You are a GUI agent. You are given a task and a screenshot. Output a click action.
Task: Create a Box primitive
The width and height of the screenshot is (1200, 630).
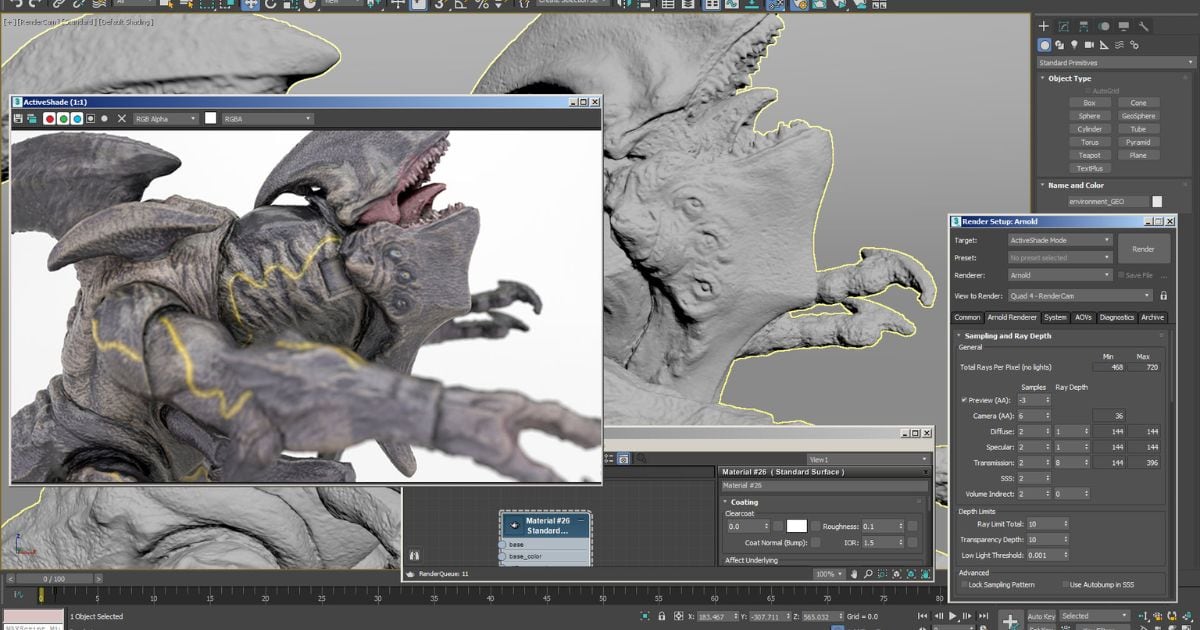pos(1090,103)
